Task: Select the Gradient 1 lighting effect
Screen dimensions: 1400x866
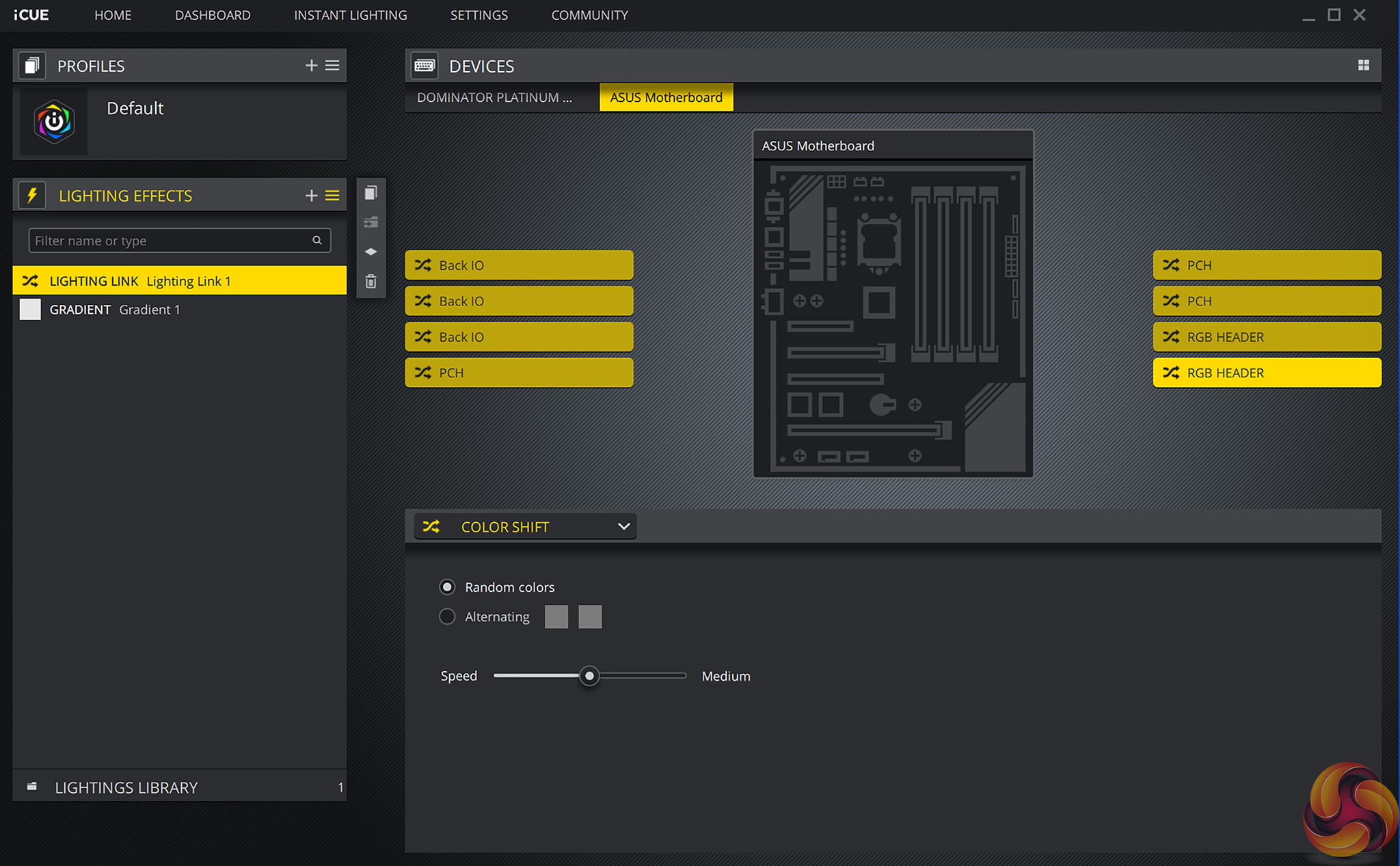Action: (149, 310)
